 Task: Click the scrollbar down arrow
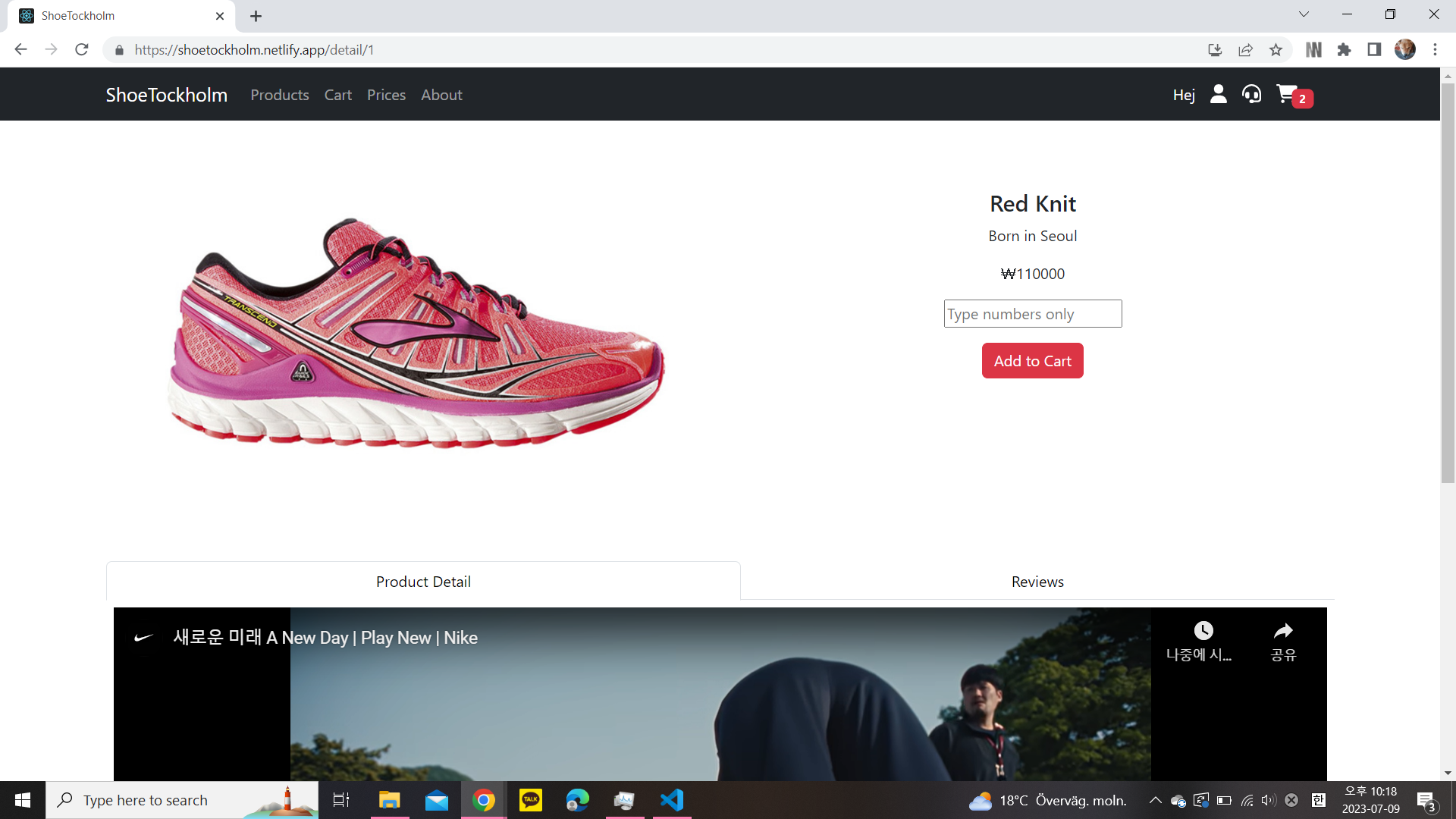coord(1448,773)
